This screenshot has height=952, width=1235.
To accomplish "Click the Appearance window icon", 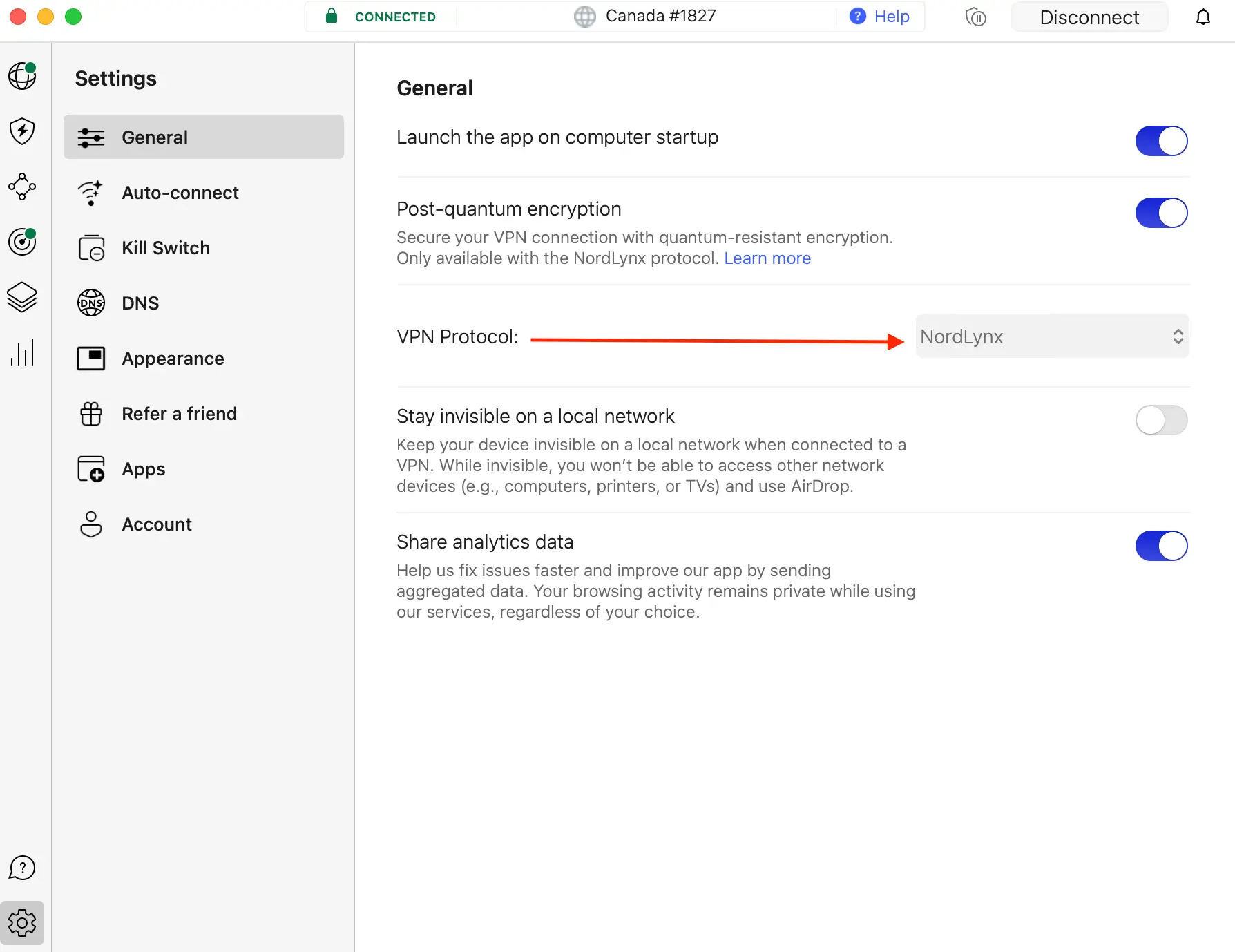I will tap(91, 359).
